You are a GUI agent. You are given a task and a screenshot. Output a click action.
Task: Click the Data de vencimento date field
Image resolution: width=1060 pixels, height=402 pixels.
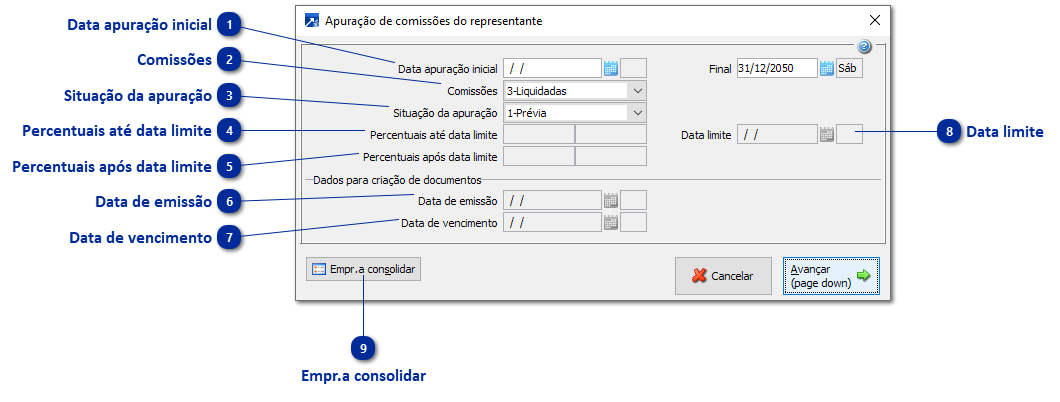click(x=552, y=223)
